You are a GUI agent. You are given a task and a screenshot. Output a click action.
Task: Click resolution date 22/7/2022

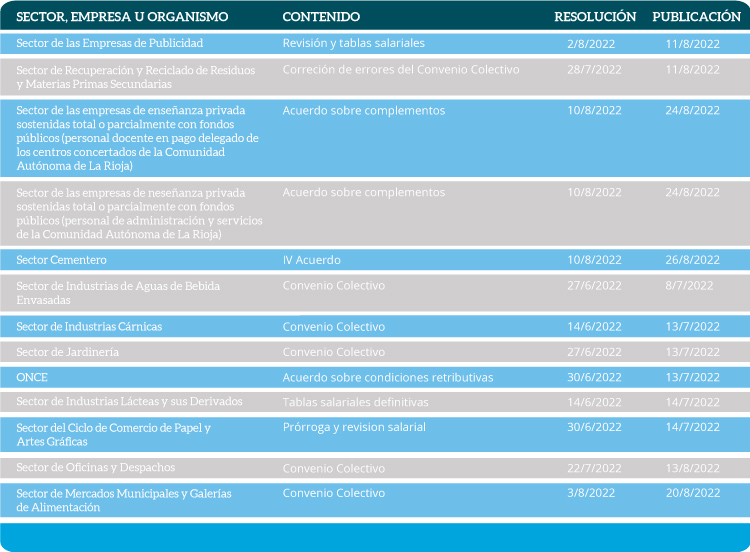[x=594, y=468]
